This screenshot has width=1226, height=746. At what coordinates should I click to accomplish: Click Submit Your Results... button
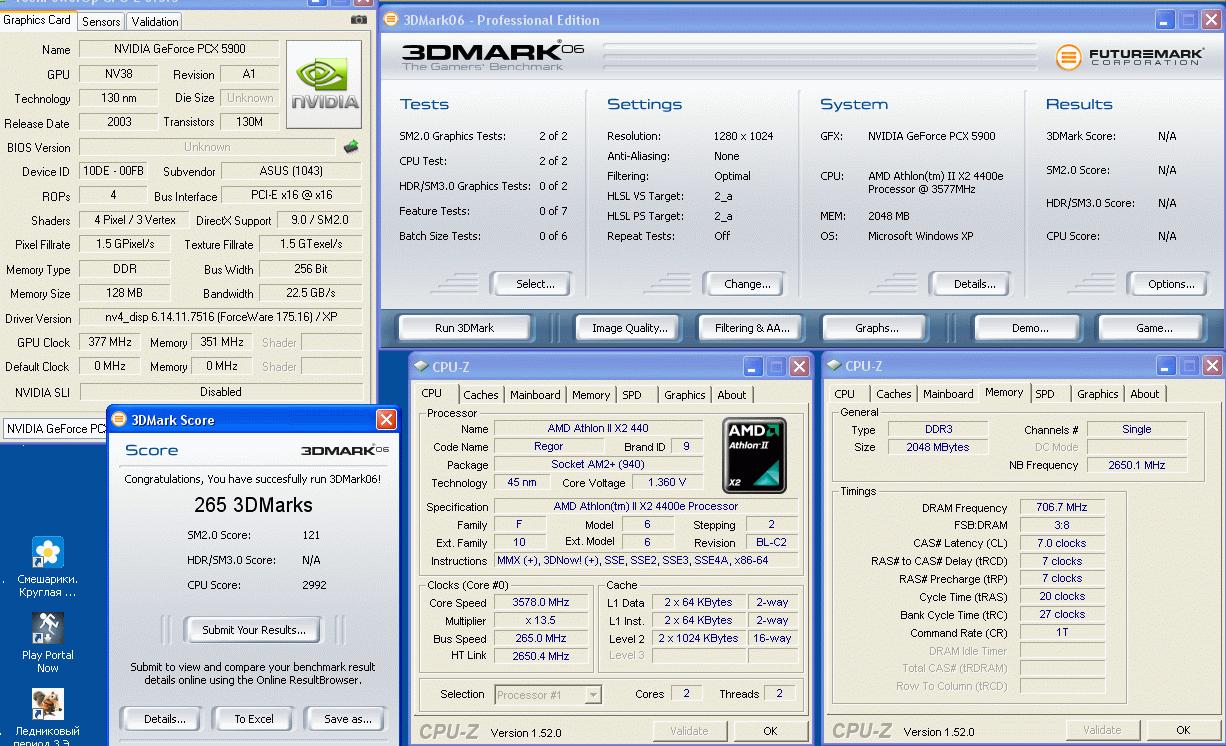[254, 630]
